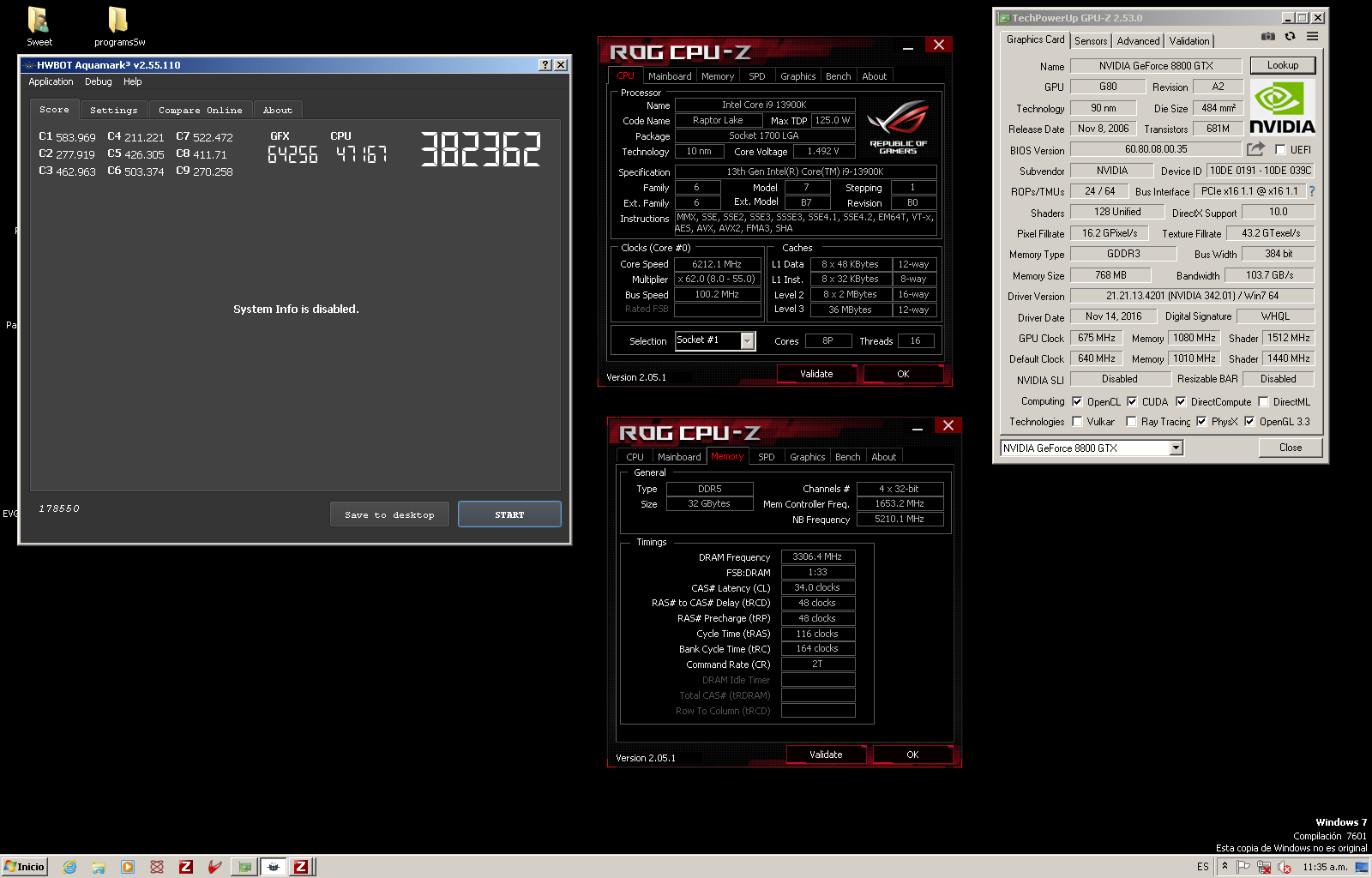Click the GPU-Z refresh icon
This screenshot has height=878, width=1372.
pos(1290,36)
